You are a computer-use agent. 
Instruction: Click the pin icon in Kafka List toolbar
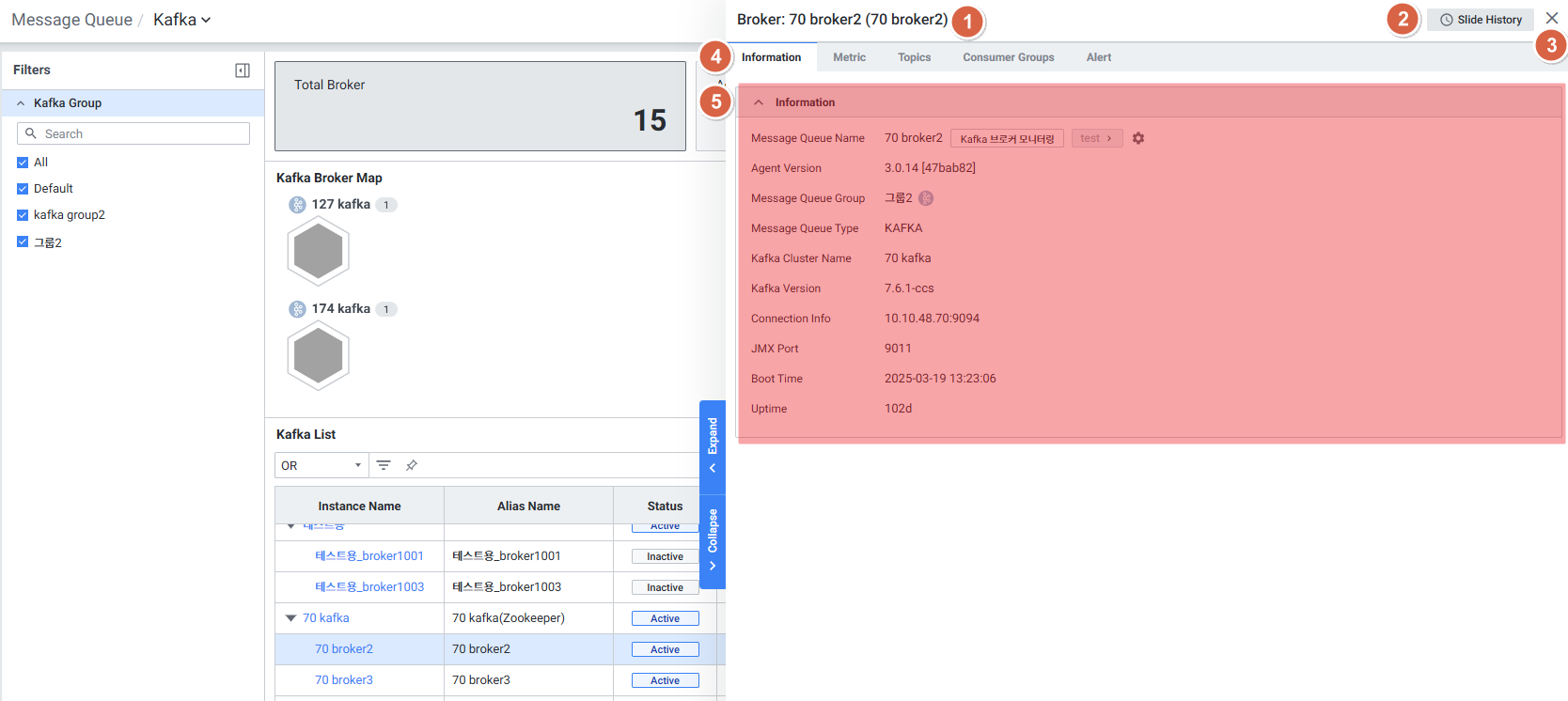coord(412,465)
